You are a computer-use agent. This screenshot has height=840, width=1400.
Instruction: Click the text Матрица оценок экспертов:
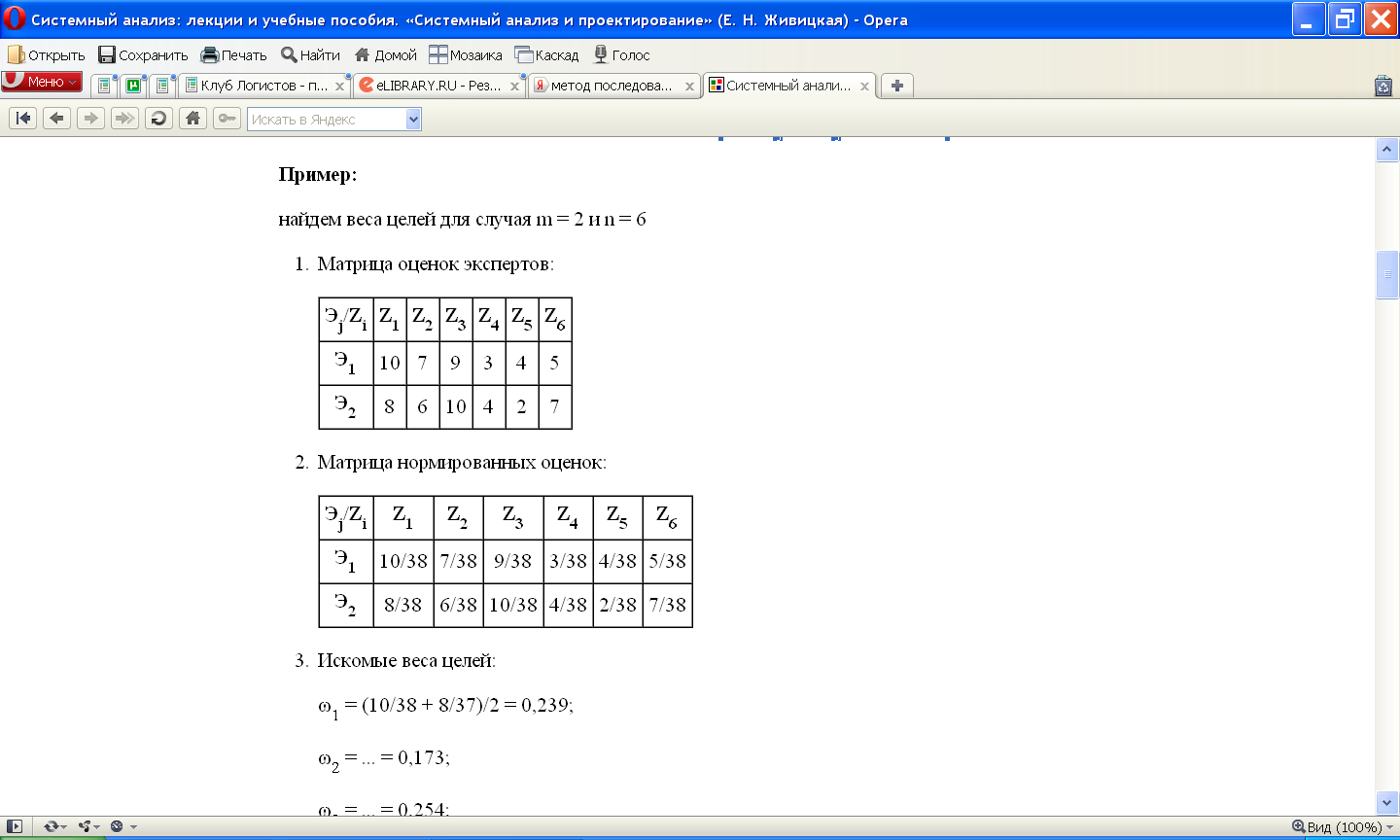pos(436,263)
